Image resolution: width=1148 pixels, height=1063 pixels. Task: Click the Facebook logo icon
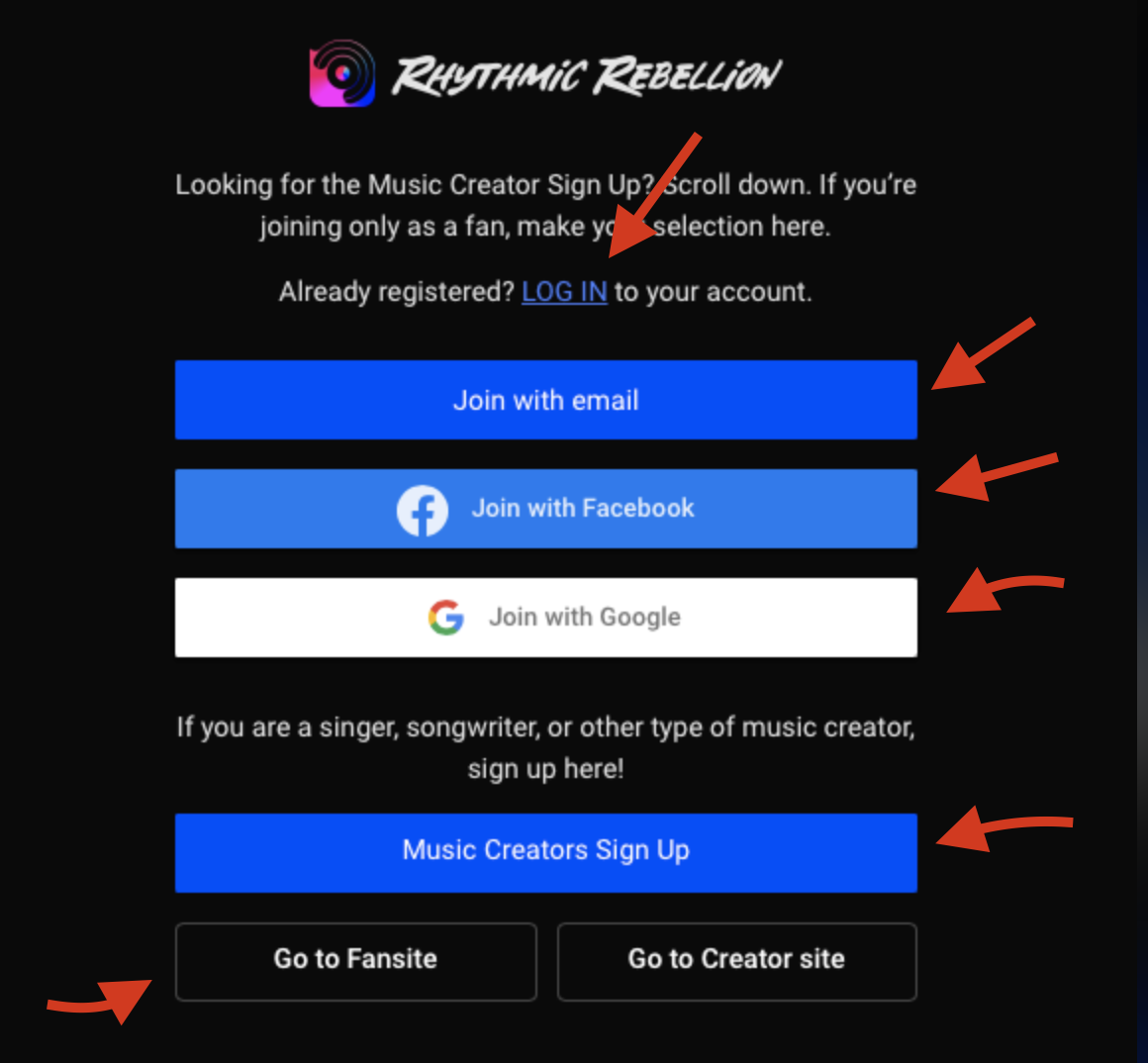click(423, 511)
